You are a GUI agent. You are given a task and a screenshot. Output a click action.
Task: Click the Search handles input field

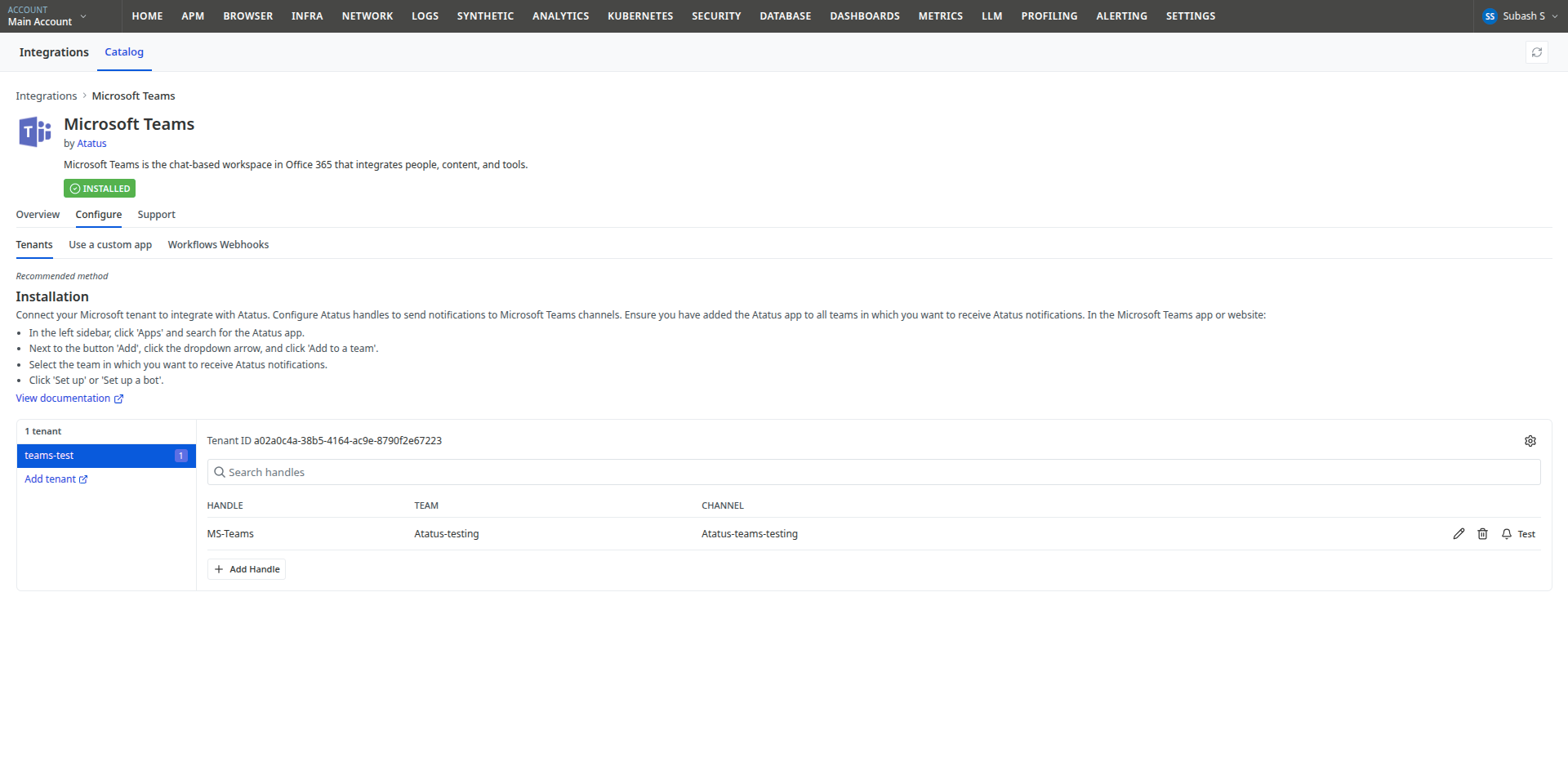click(874, 472)
